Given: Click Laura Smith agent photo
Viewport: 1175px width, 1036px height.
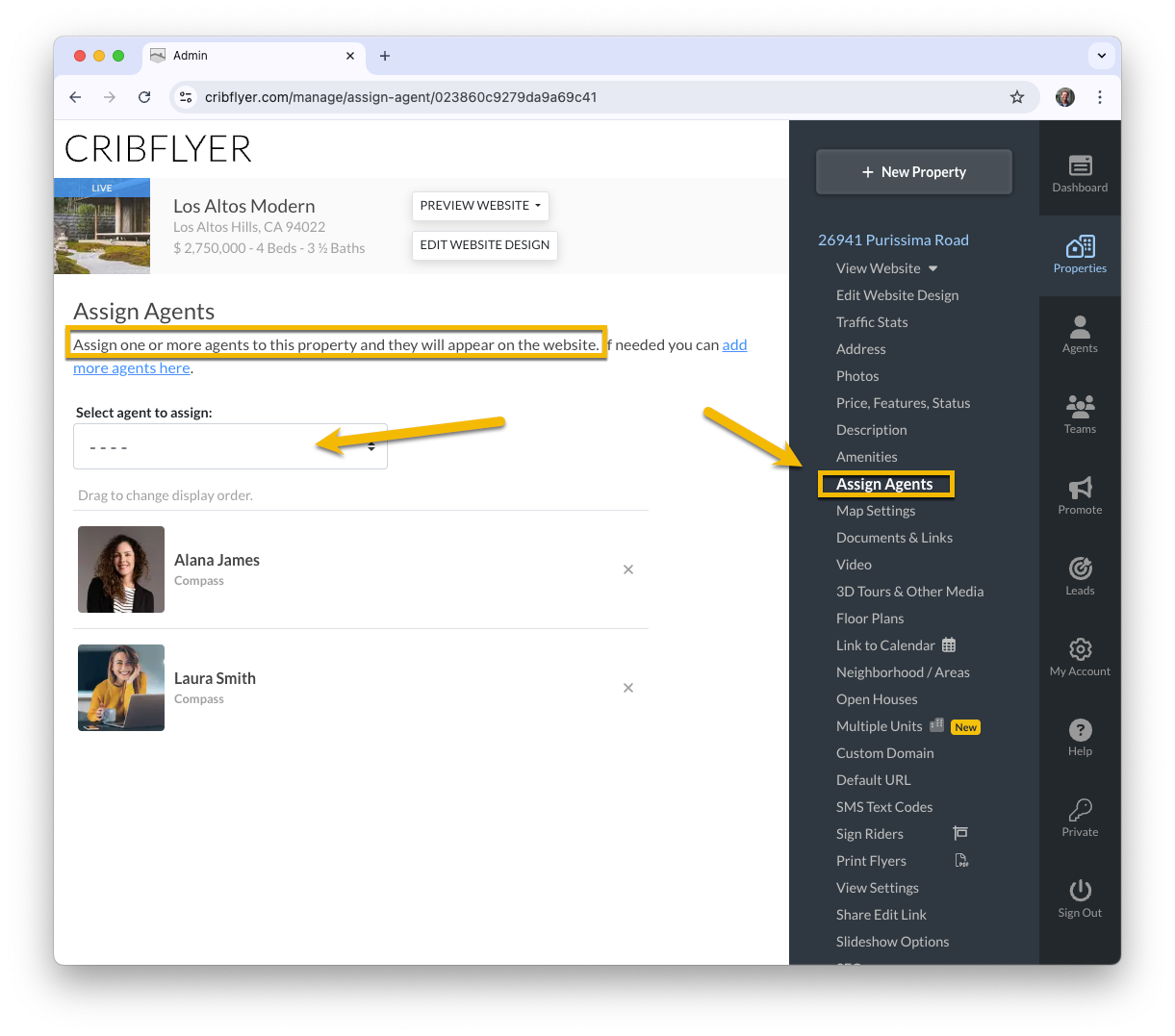Looking at the screenshot, I should (121, 688).
